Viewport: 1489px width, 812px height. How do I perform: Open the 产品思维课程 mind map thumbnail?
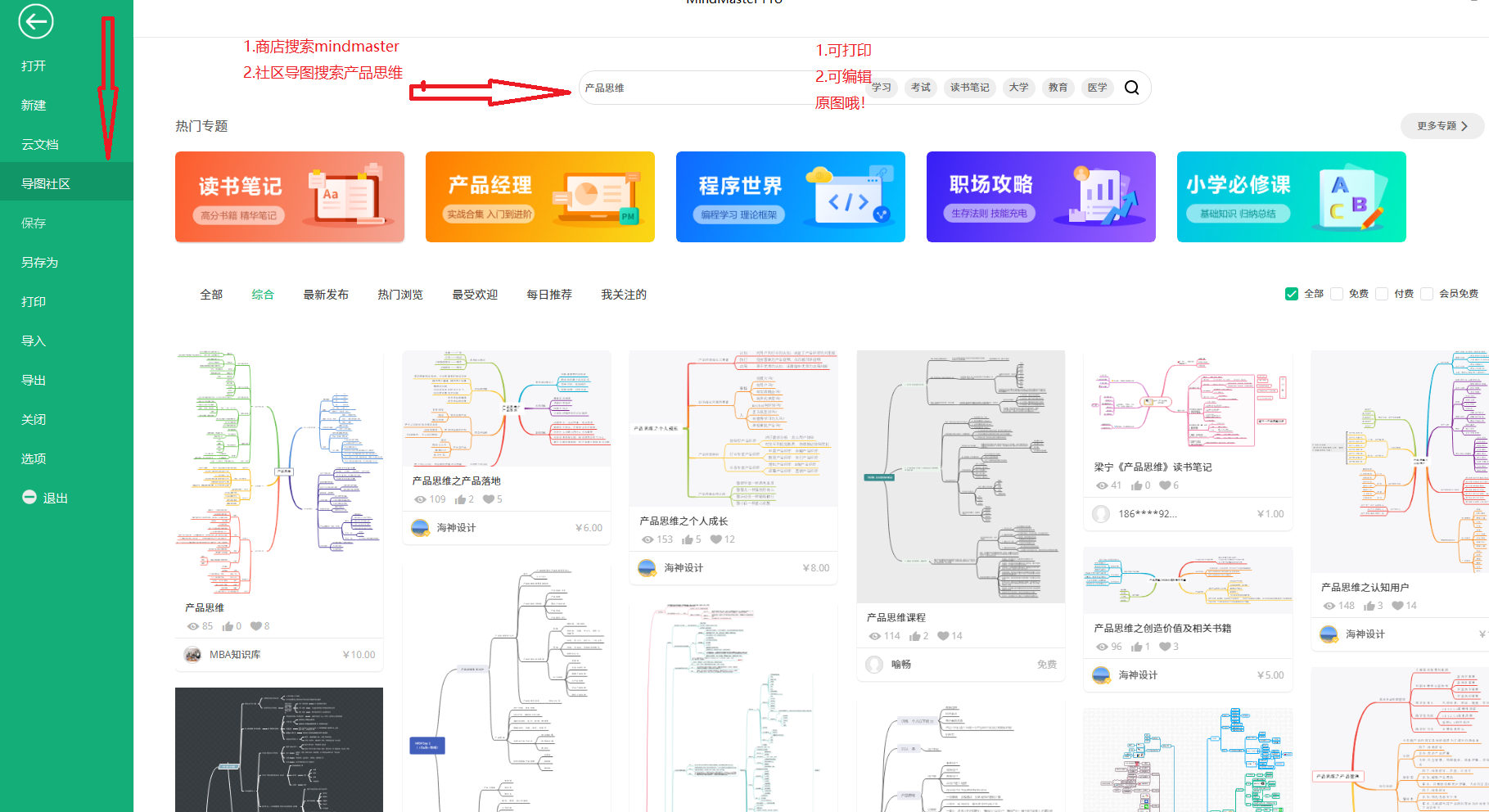pyautogui.click(x=961, y=476)
